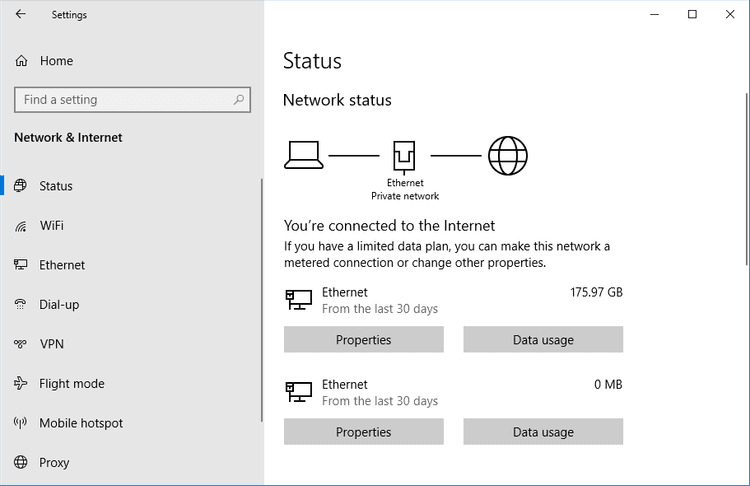The width and height of the screenshot is (750, 486).
Task: Click the Home icon in sidebar
Action: pos(21,61)
